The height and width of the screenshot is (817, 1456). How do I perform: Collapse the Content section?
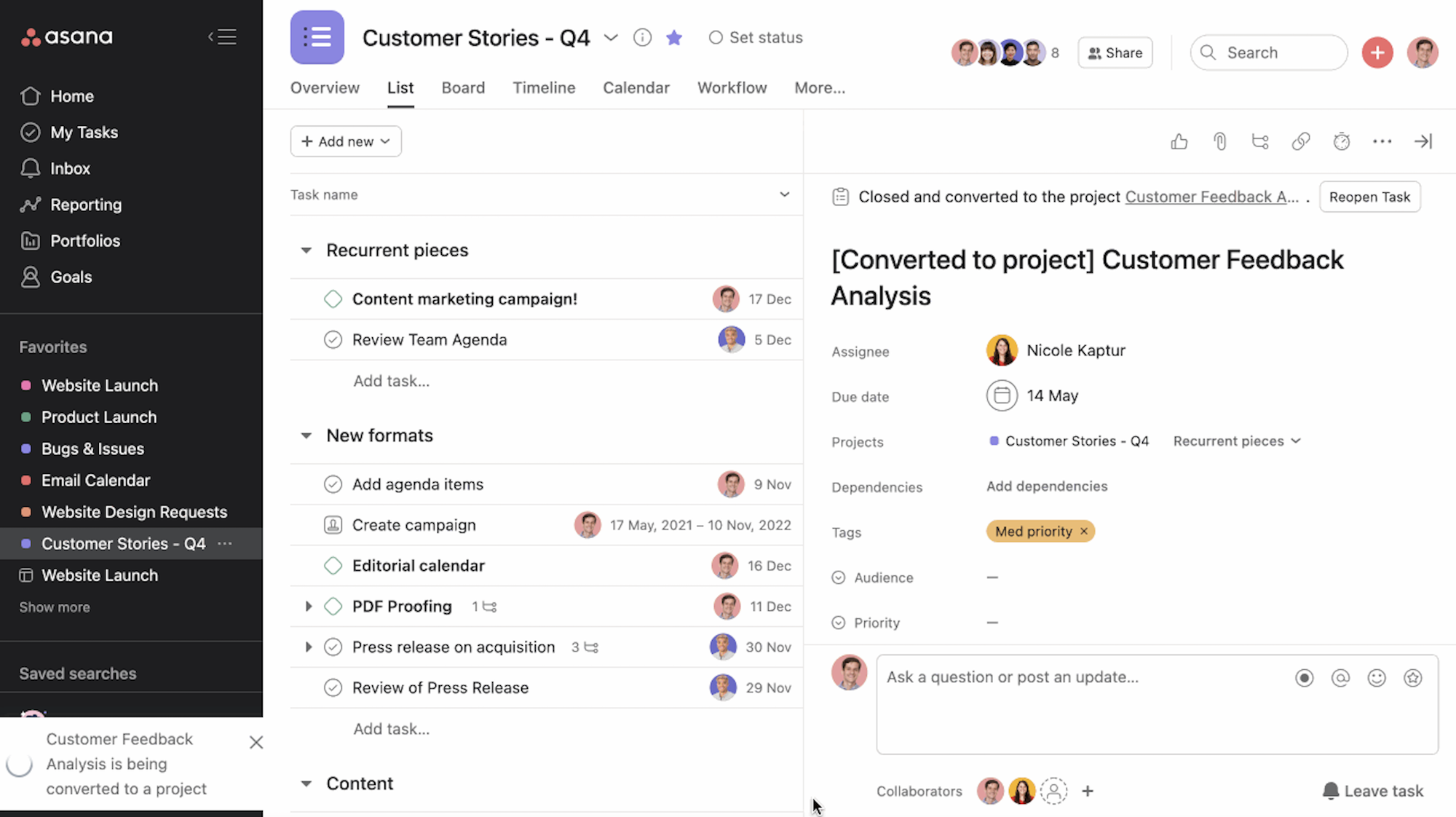(306, 784)
